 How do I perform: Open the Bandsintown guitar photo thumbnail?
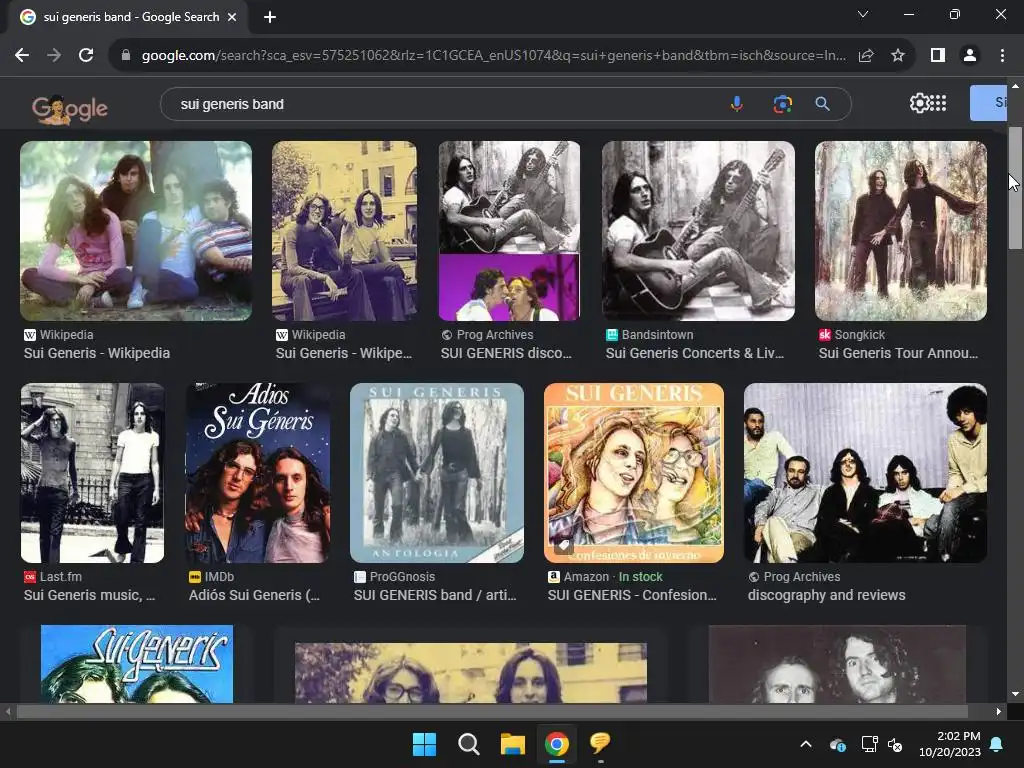(698, 231)
